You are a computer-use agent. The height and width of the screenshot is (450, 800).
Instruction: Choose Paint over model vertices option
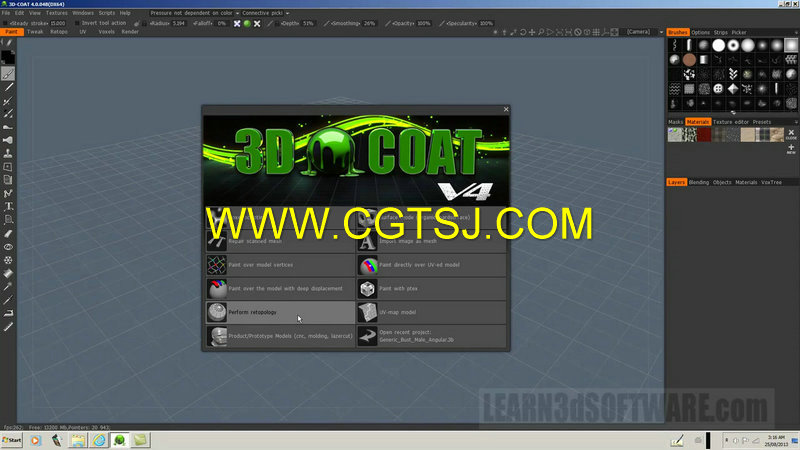[280, 265]
